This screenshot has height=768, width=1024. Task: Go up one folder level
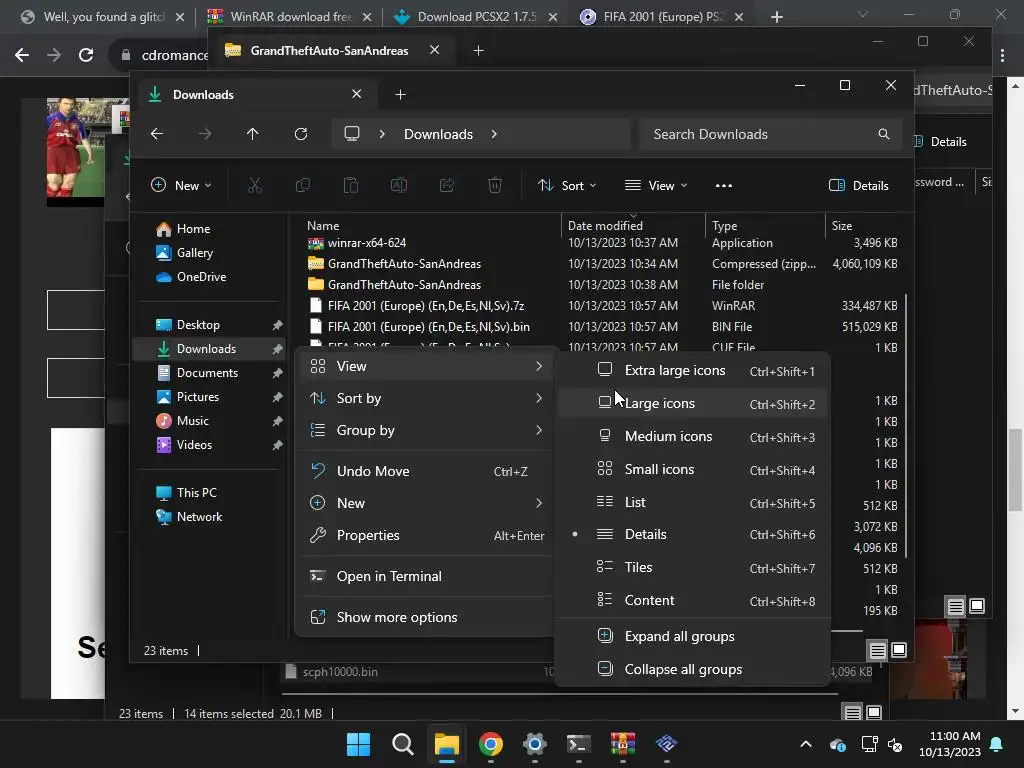(x=253, y=134)
